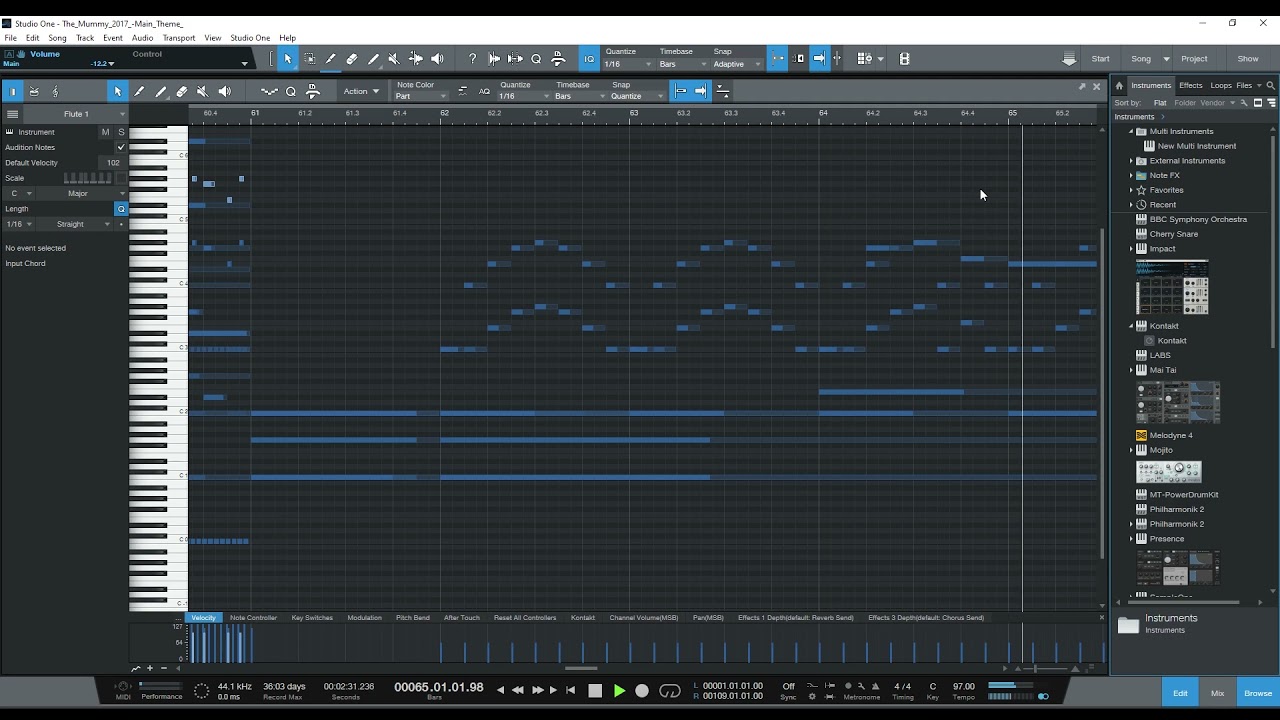Click the Show button
This screenshot has width=1280, height=720.
click(1248, 59)
